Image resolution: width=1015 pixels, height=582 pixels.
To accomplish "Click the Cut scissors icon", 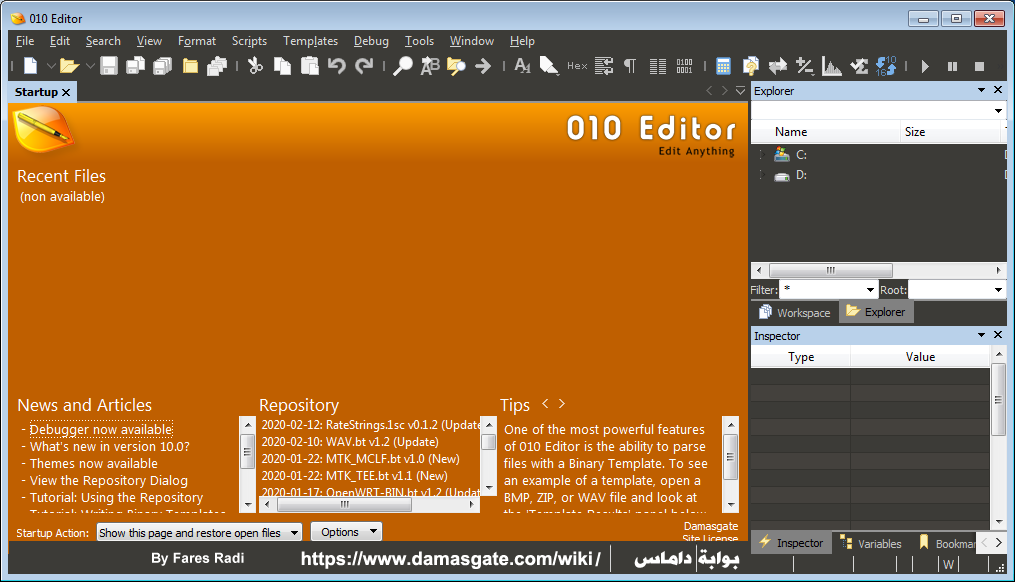I will [255, 65].
